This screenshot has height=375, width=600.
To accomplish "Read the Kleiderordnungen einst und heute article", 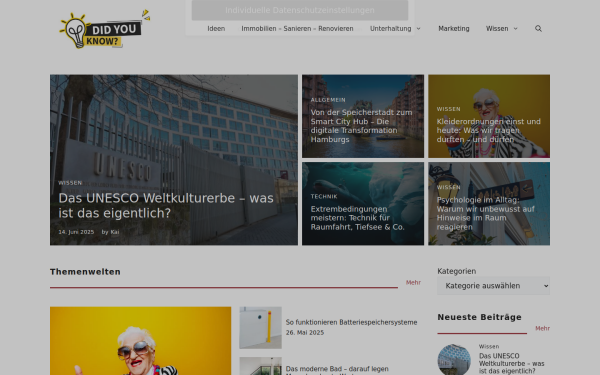I will (489, 130).
